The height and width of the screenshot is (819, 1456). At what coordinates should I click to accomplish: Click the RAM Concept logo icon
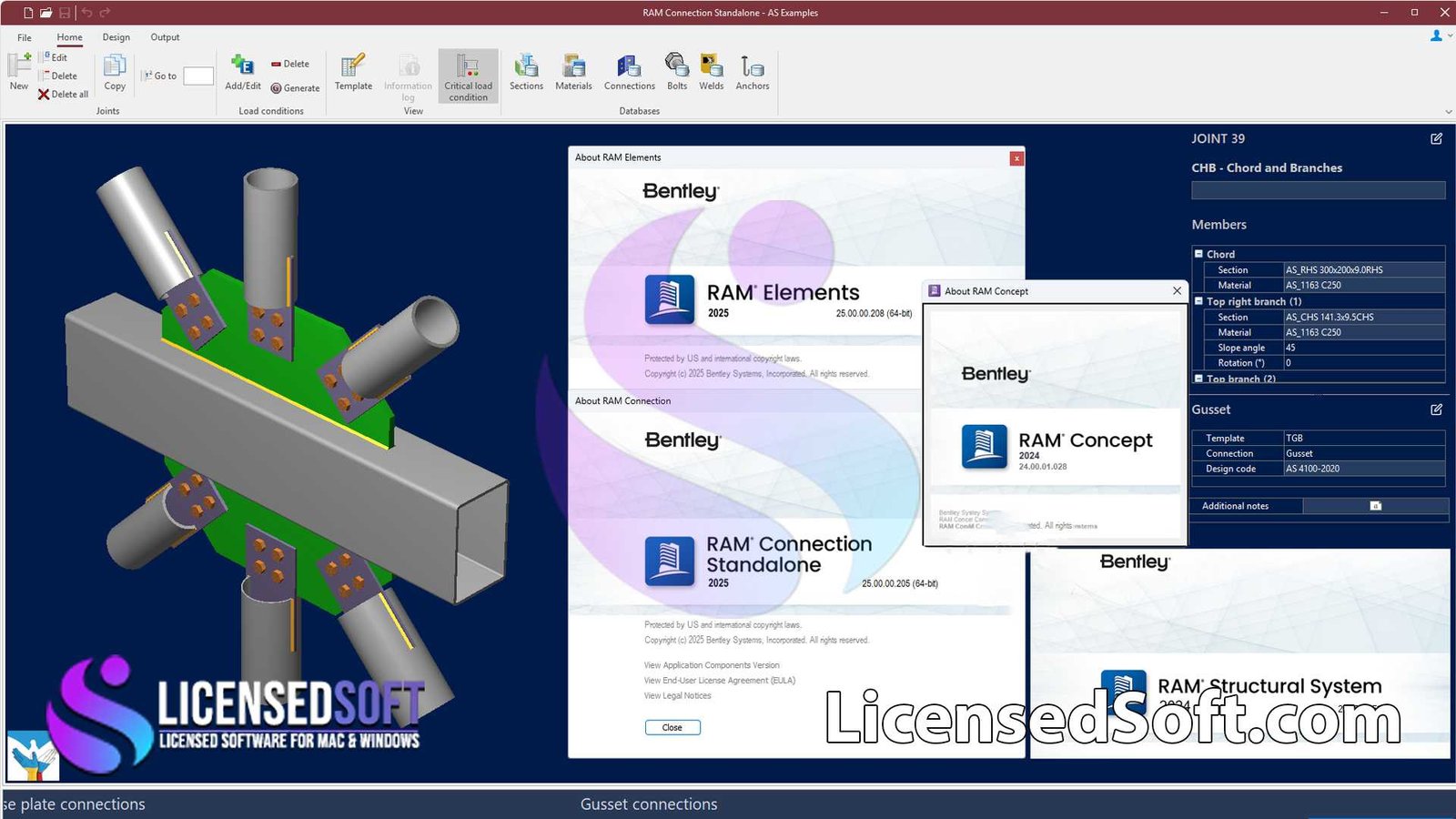coord(985,447)
